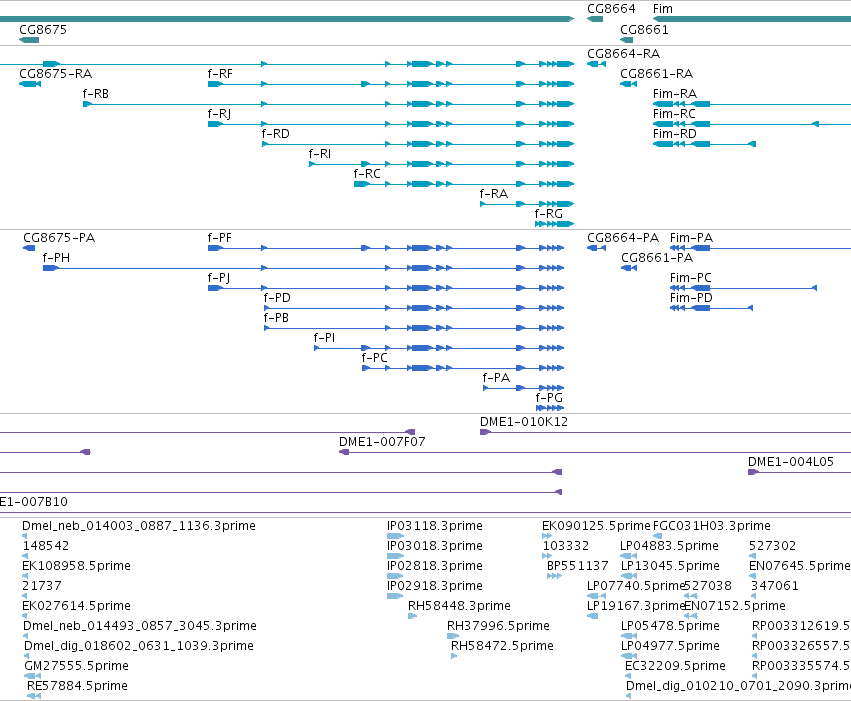This screenshot has height=701, width=851.
Task: Select protein f-PC
Action: pos(374,359)
